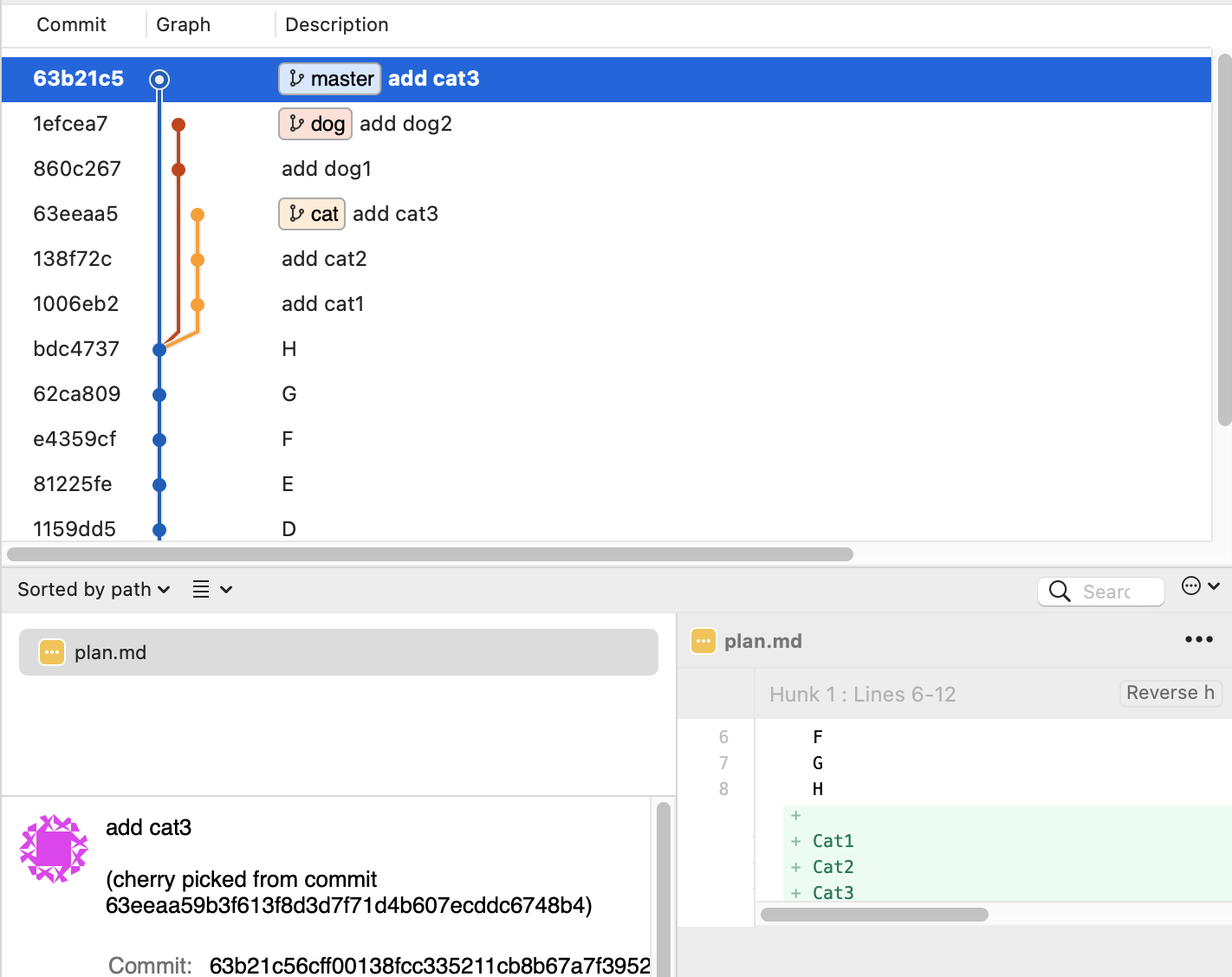The height and width of the screenshot is (977, 1232).
Task: Click the full commit hash 63b21c56cff...
Action: [430, 966]
